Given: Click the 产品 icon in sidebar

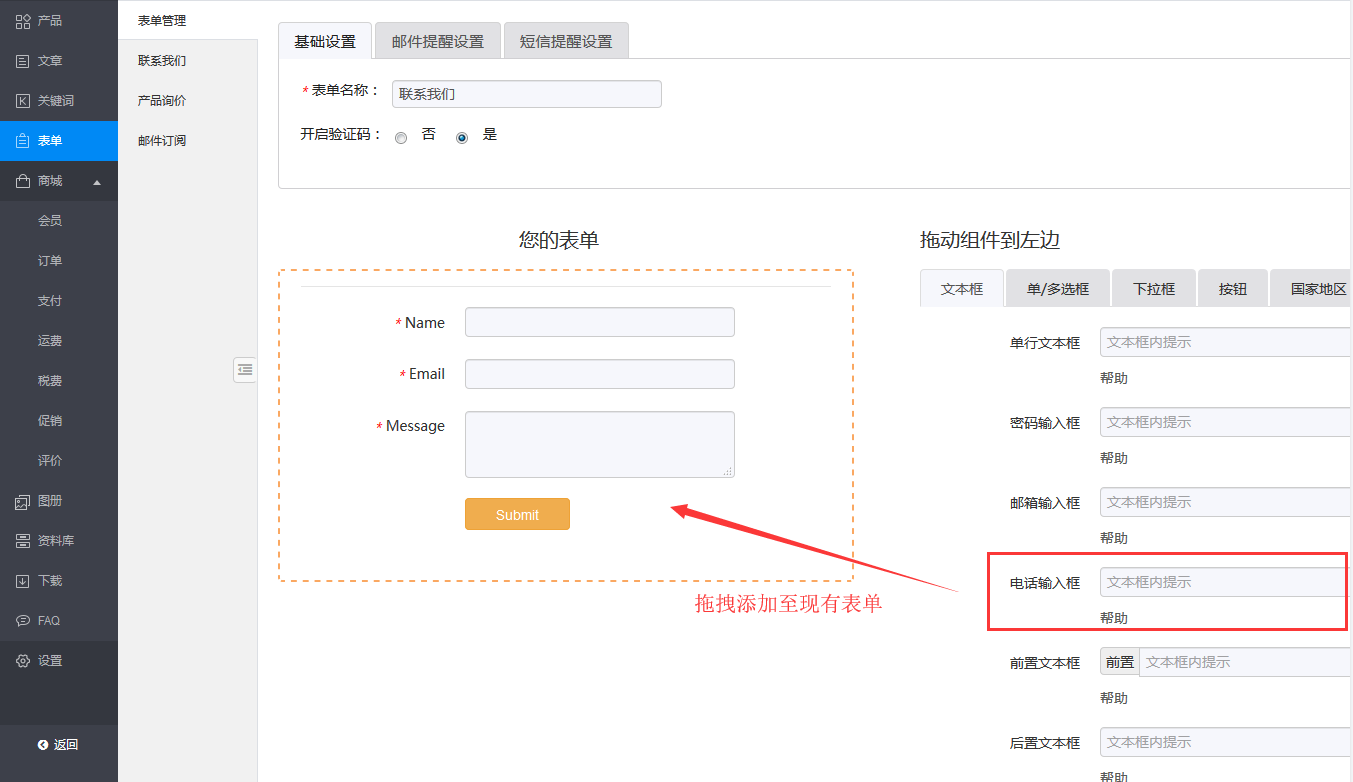Looking at the screenshot, I should (x=22, y=21).
